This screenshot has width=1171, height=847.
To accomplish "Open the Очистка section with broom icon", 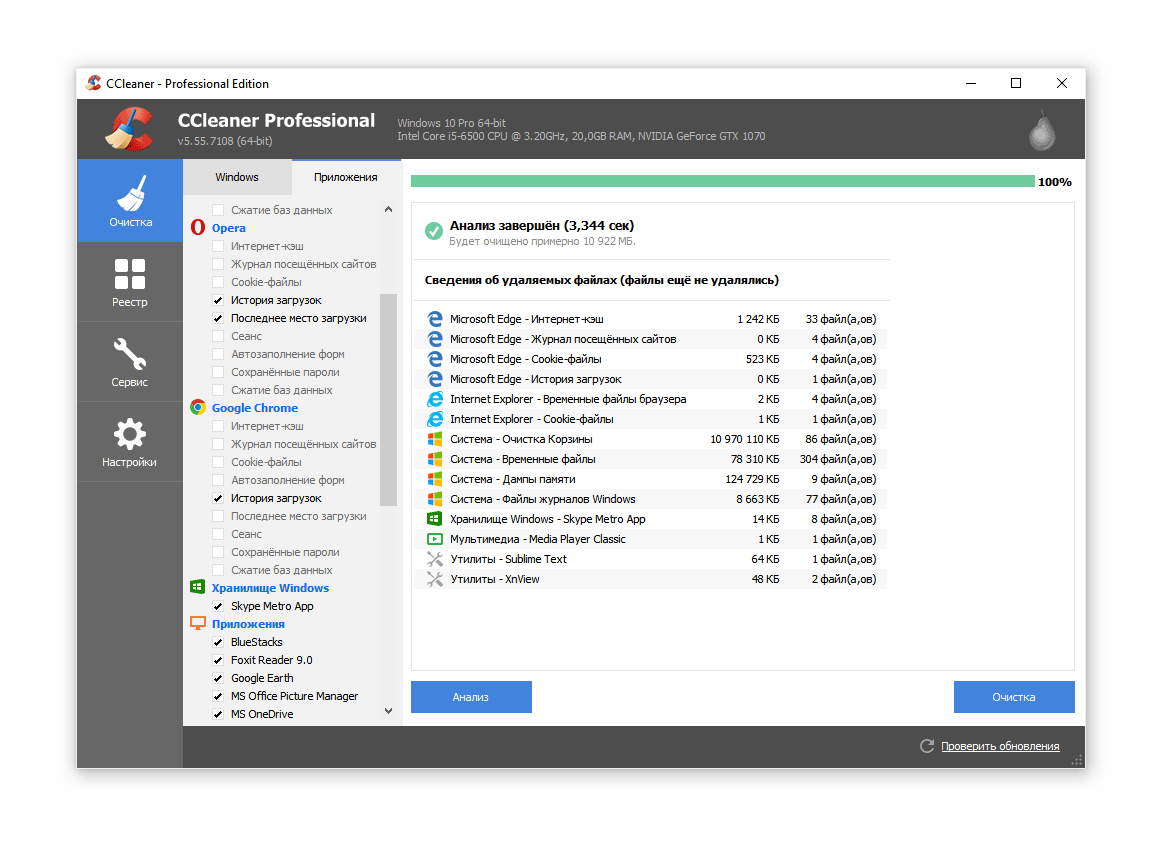I will point(130,201).
